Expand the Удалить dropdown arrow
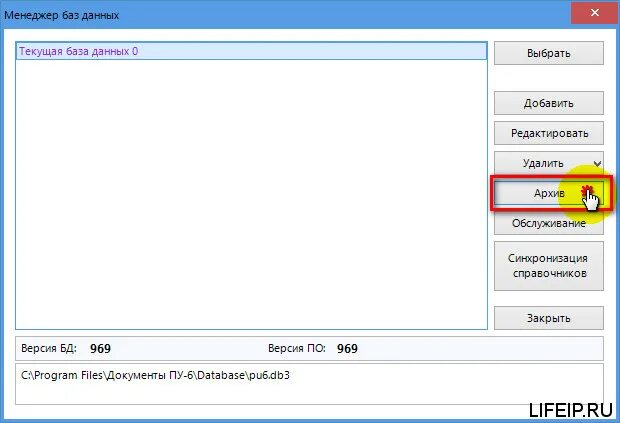 tap(597, 163)
